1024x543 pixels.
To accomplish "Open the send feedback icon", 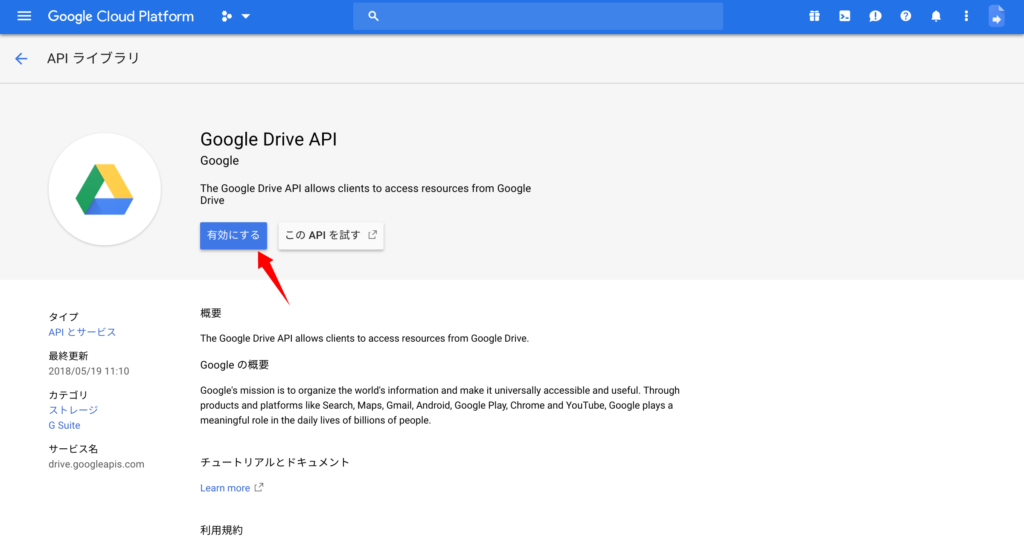I will coord(875,16).
